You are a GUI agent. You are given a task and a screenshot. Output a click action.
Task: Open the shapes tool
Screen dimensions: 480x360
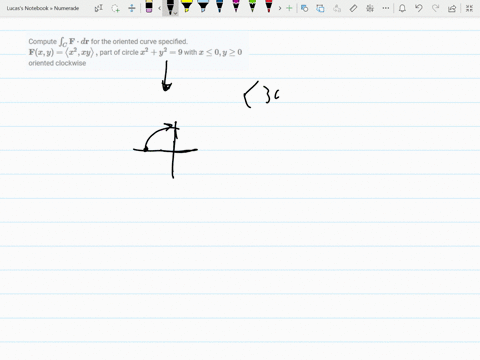[304, 8]
